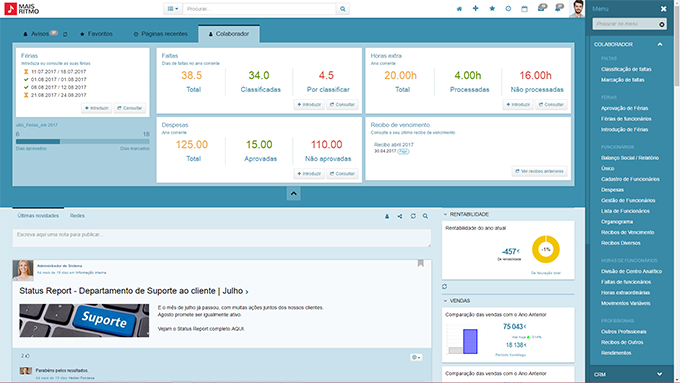Open favorites star icon in top bar
The height and width of the screenshot is (383, 680).
click(492, 8)
